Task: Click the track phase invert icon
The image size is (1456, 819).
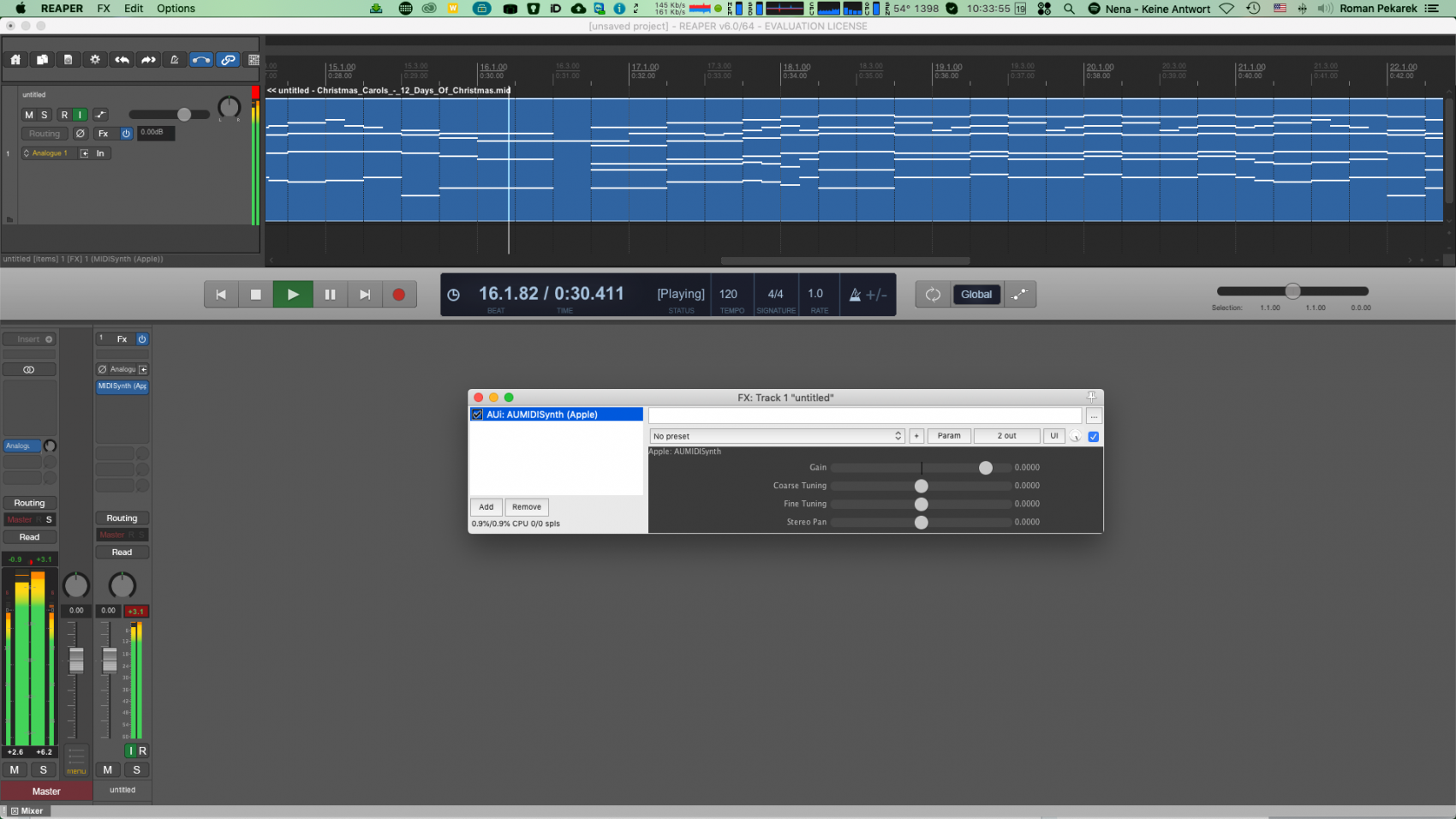Action: (x=81, y=134)
